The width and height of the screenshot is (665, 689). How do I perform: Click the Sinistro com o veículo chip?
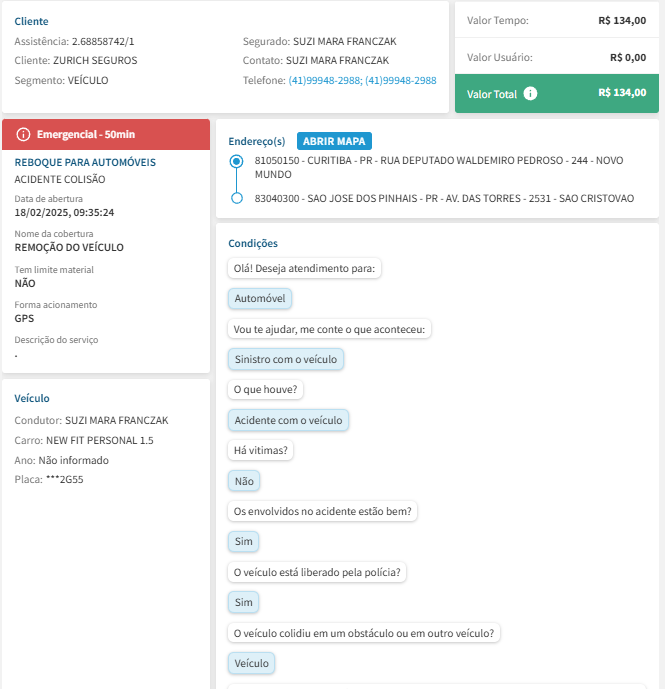286,359
